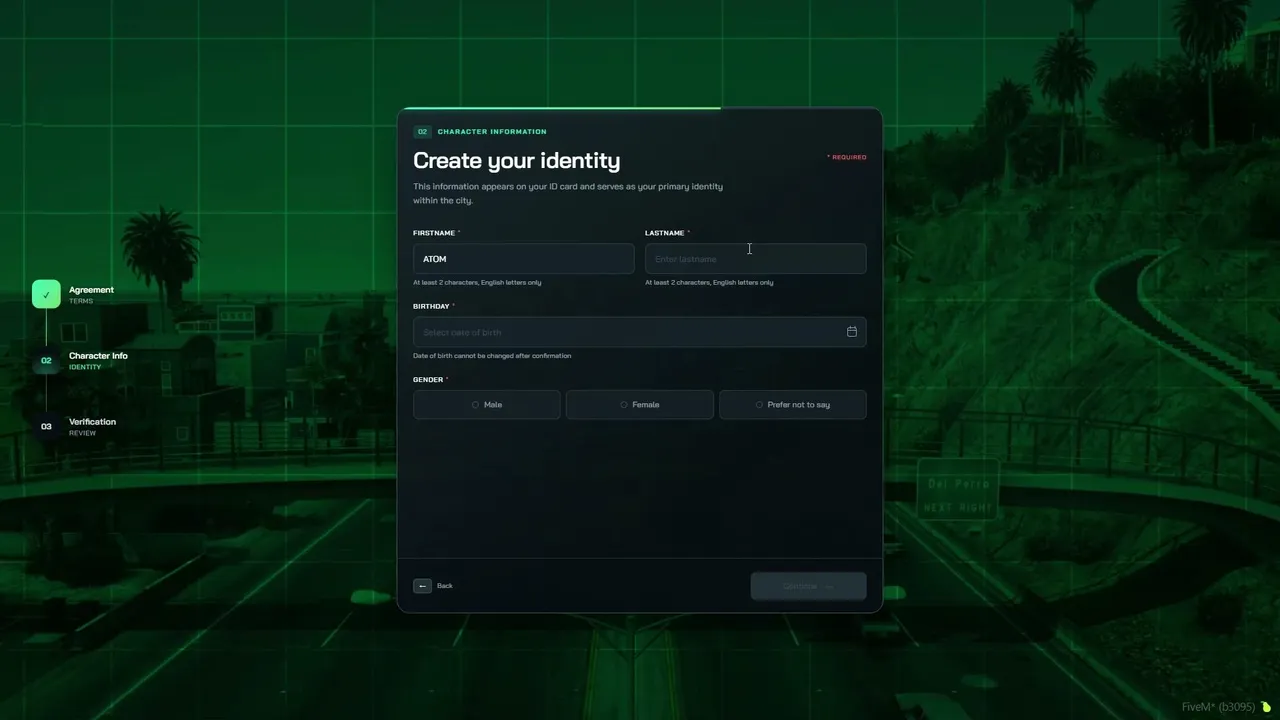Select the Prefer not to say option
The height and width of the screenshot is (720, 1280).
tap(793, 405)
